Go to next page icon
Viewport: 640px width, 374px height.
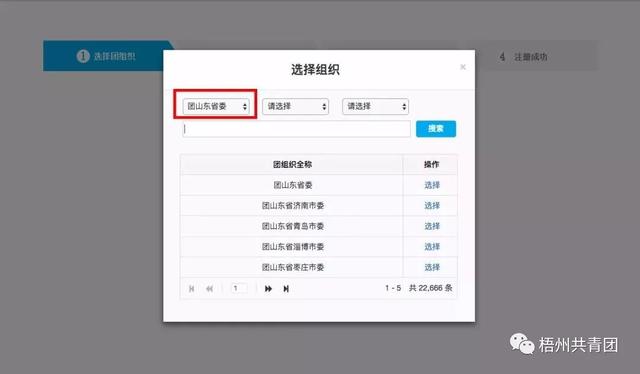[x=268, y=289]
